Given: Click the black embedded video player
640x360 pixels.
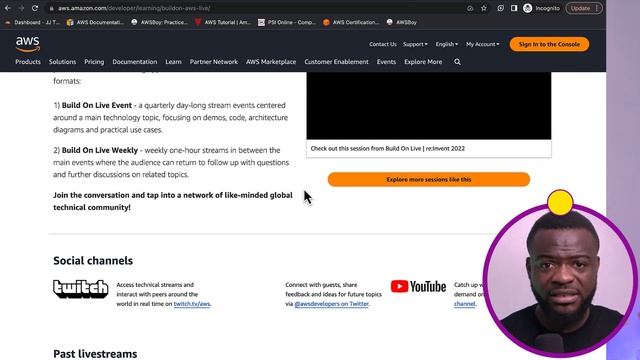Looking at the screenshot, I should (x=429, y=106).
